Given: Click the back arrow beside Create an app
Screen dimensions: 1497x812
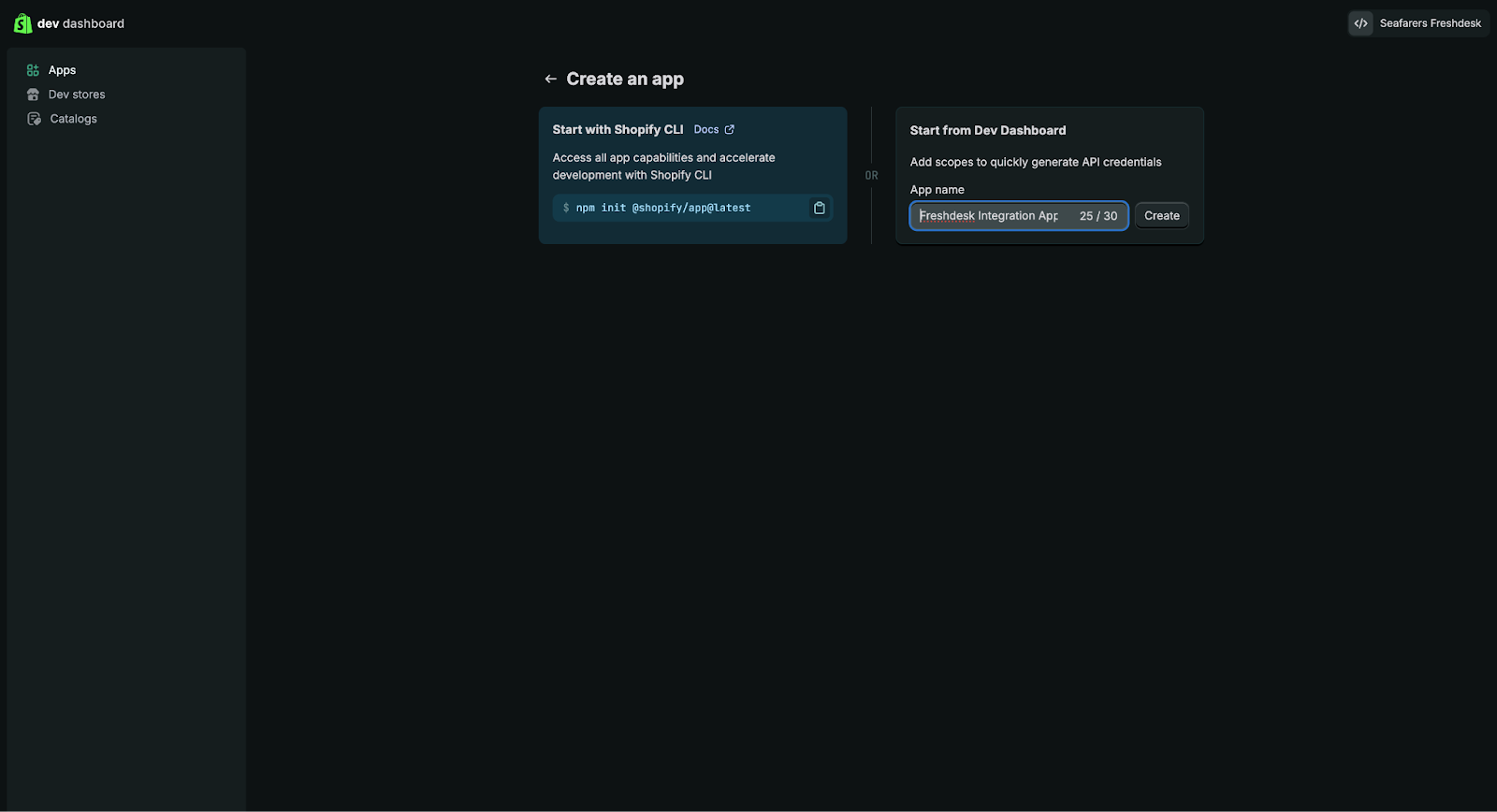Looking at the screenshot, I should pos(551,79).
